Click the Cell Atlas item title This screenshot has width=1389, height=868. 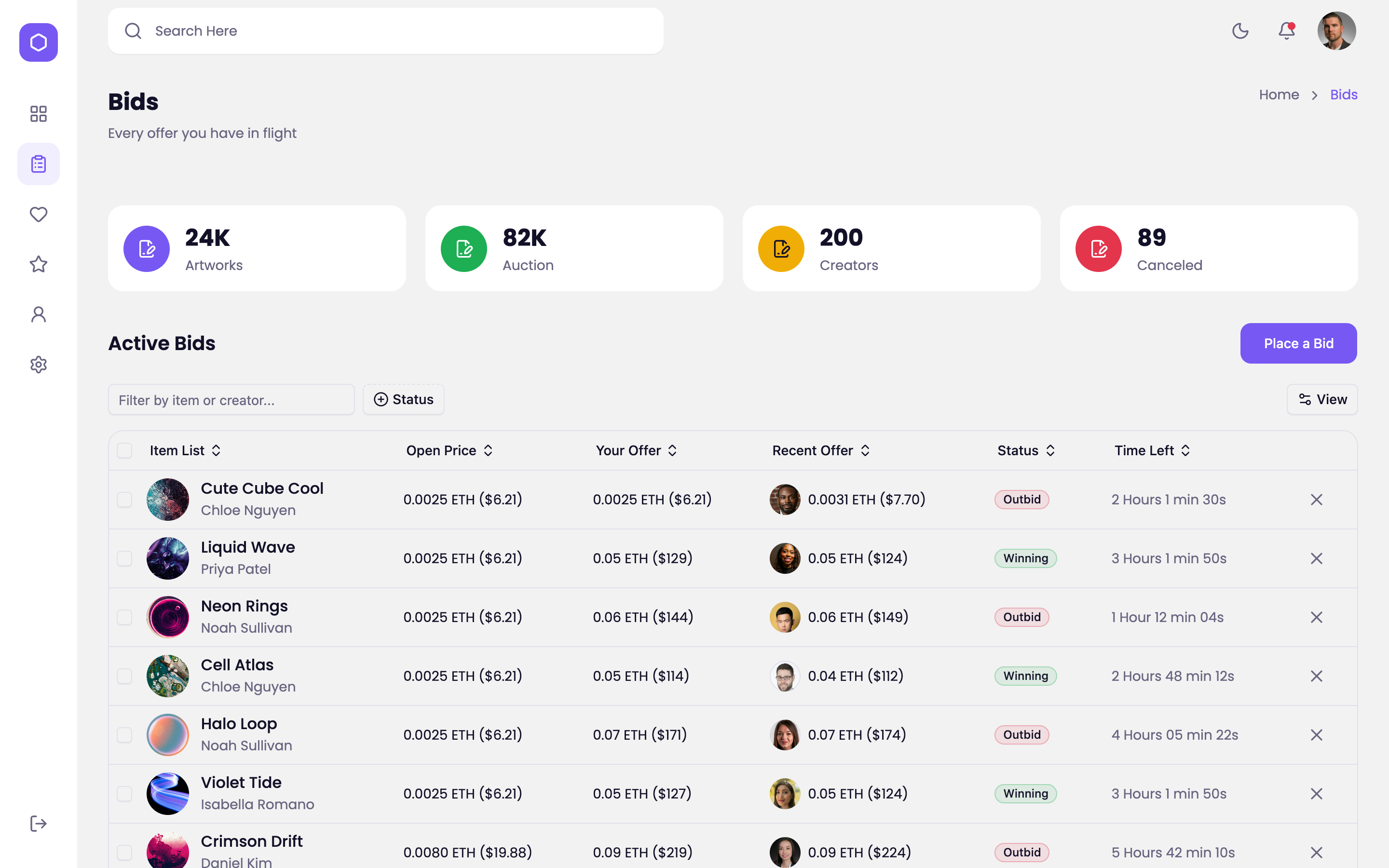pos(237,665)
